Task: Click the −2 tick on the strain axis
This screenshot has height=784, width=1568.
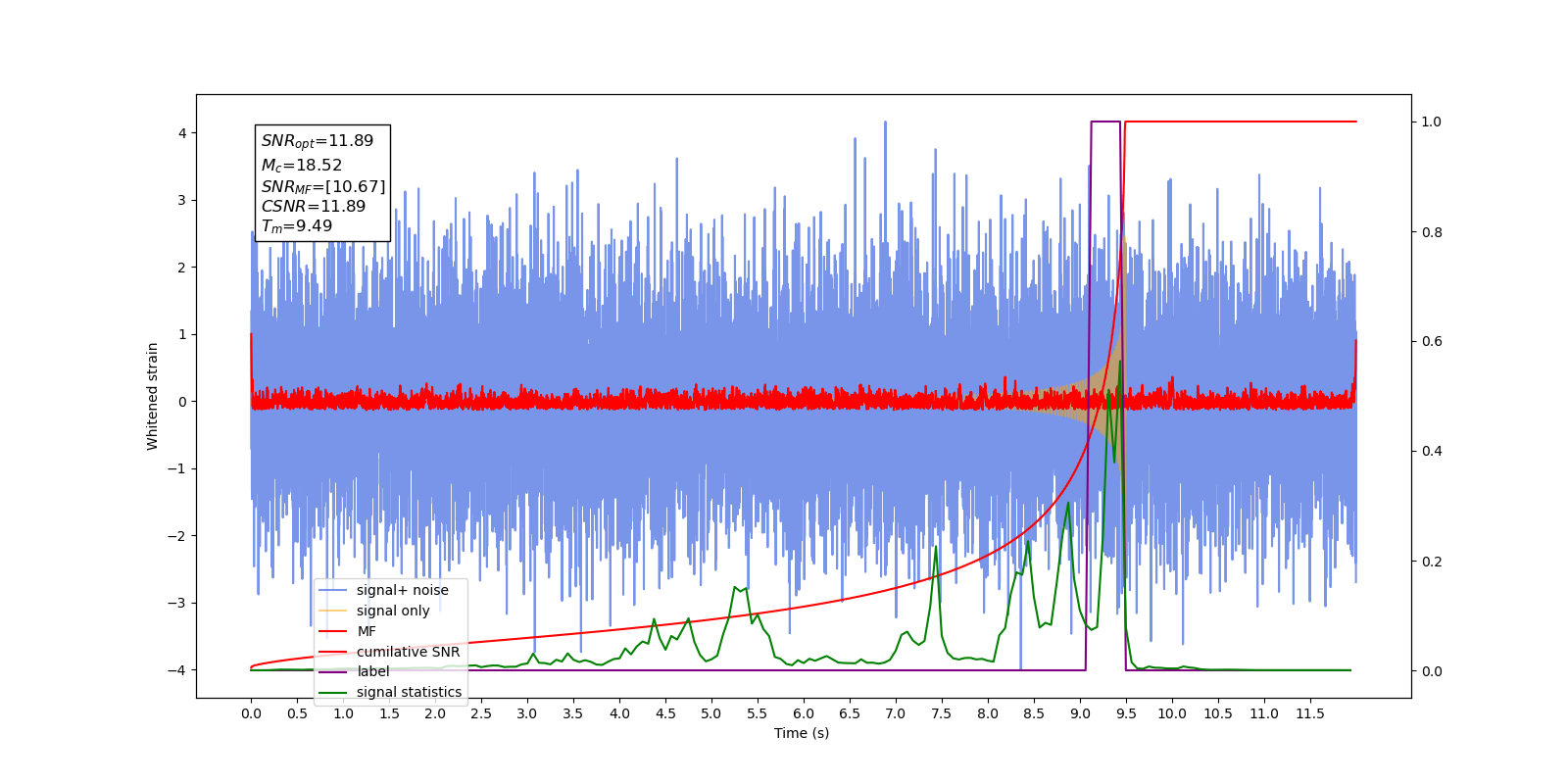Action: [176, 536]
